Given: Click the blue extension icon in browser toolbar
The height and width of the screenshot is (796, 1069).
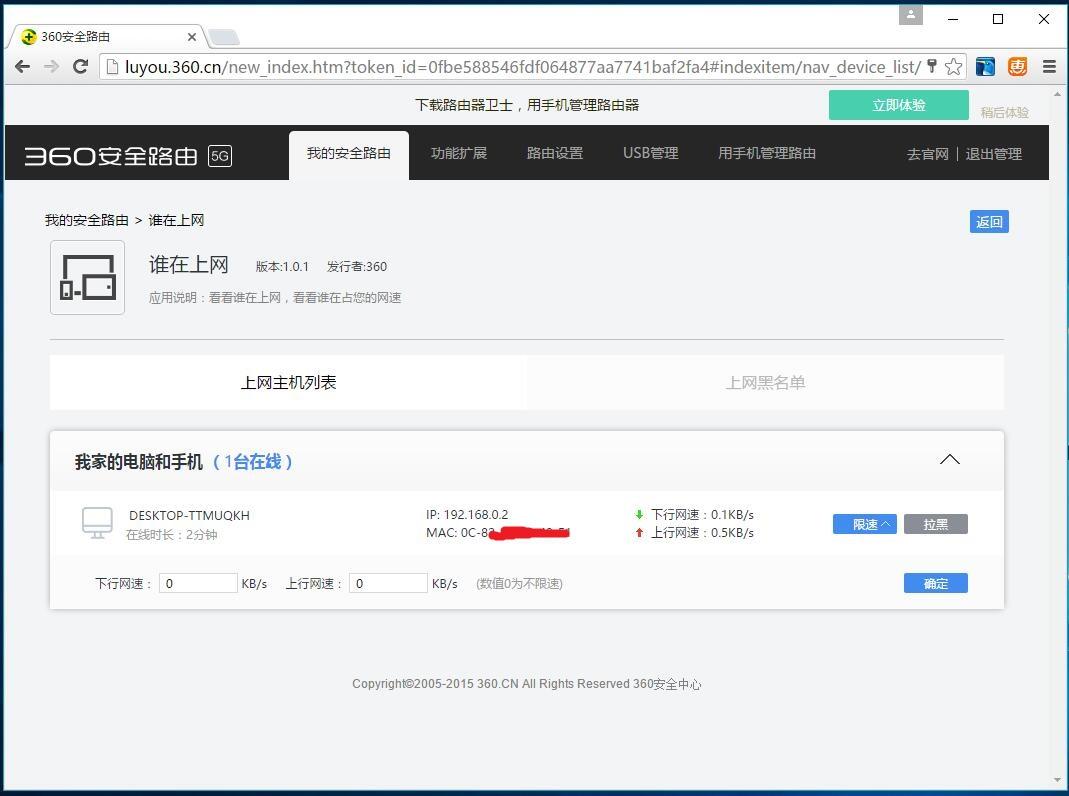Looking at the screenshot, I should (984, 66).
